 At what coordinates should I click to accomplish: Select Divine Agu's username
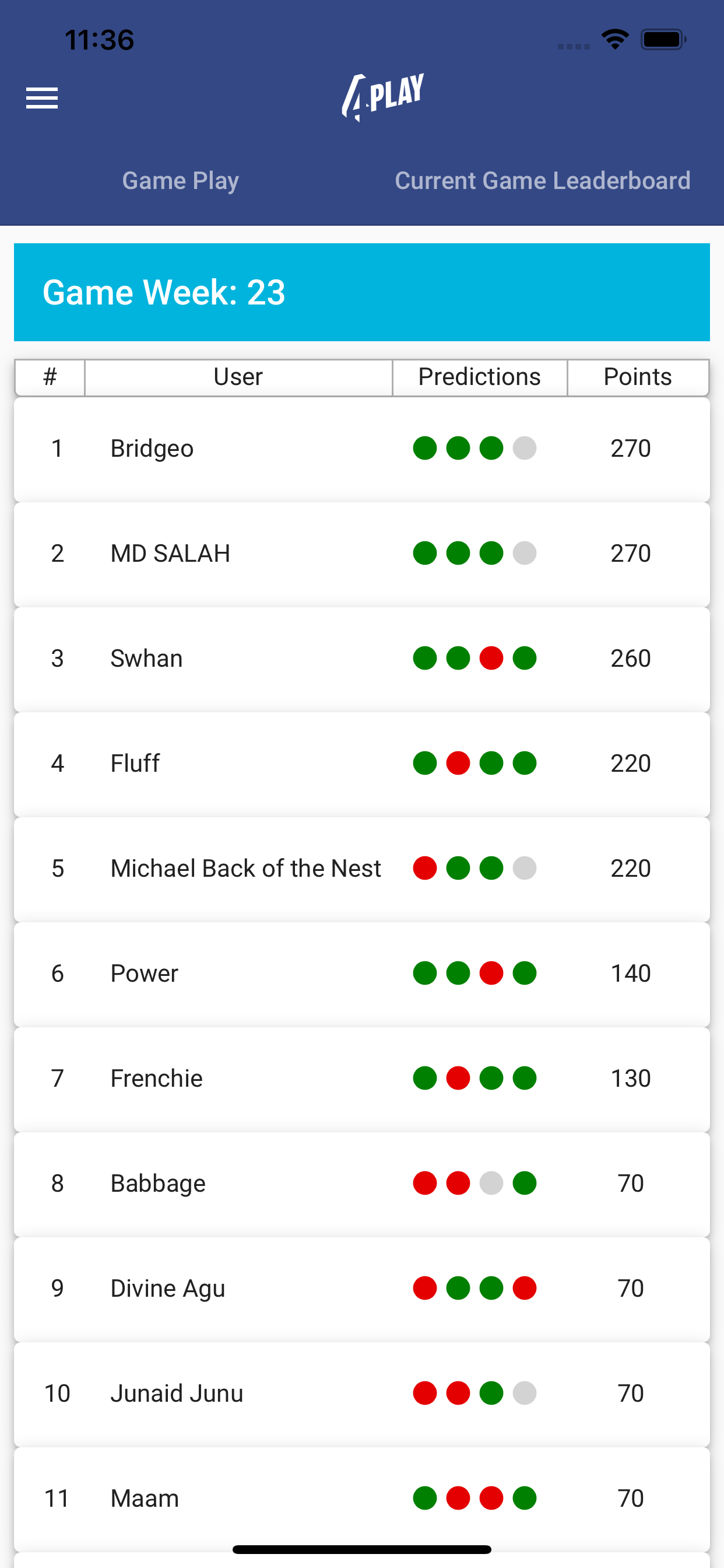[x=168, y=1289]
